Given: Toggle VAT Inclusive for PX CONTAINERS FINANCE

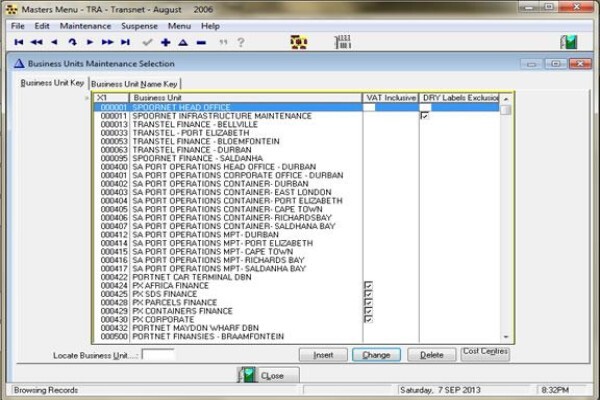Looking at the screenshot, I should pyautogui.click(x=368, y=311).
